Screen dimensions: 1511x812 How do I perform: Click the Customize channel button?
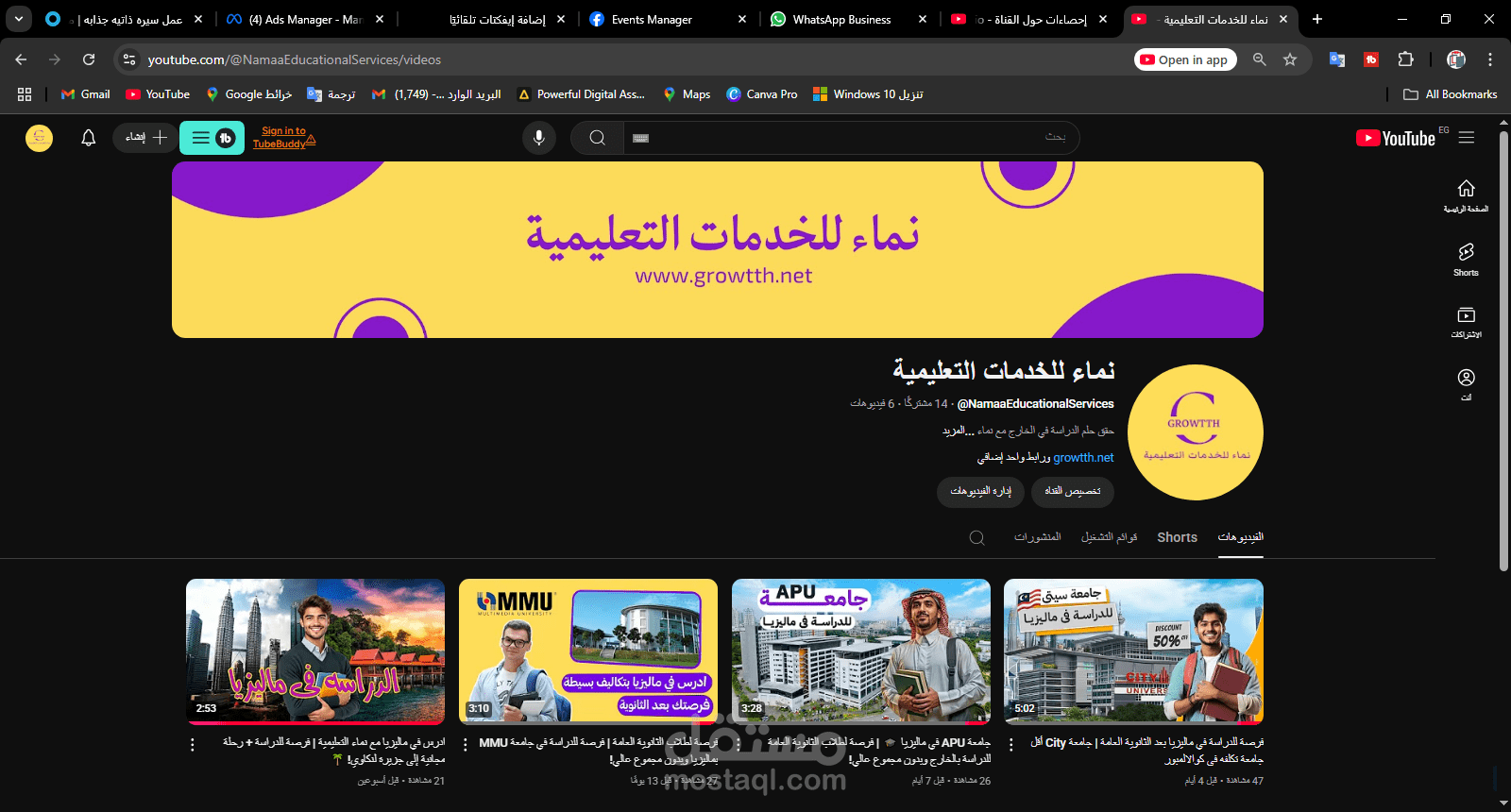point(1072,491)
